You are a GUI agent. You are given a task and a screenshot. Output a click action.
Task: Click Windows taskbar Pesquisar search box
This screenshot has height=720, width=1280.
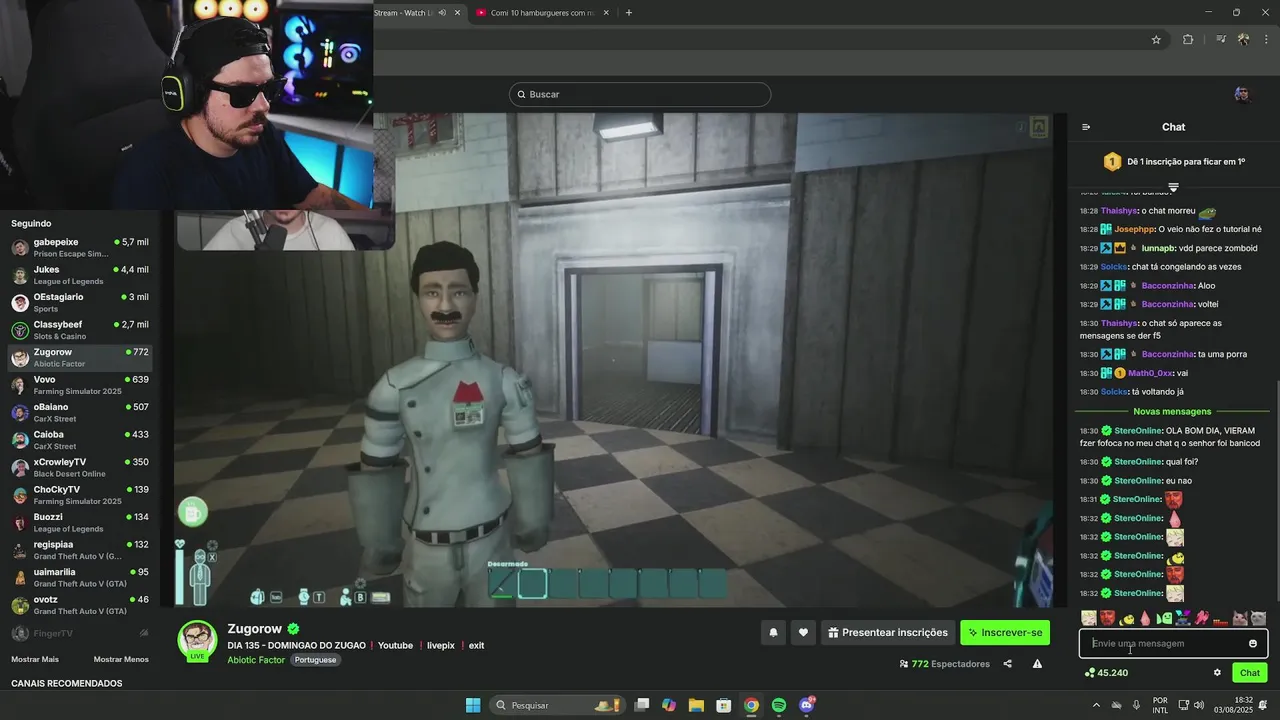coord(558,705)
